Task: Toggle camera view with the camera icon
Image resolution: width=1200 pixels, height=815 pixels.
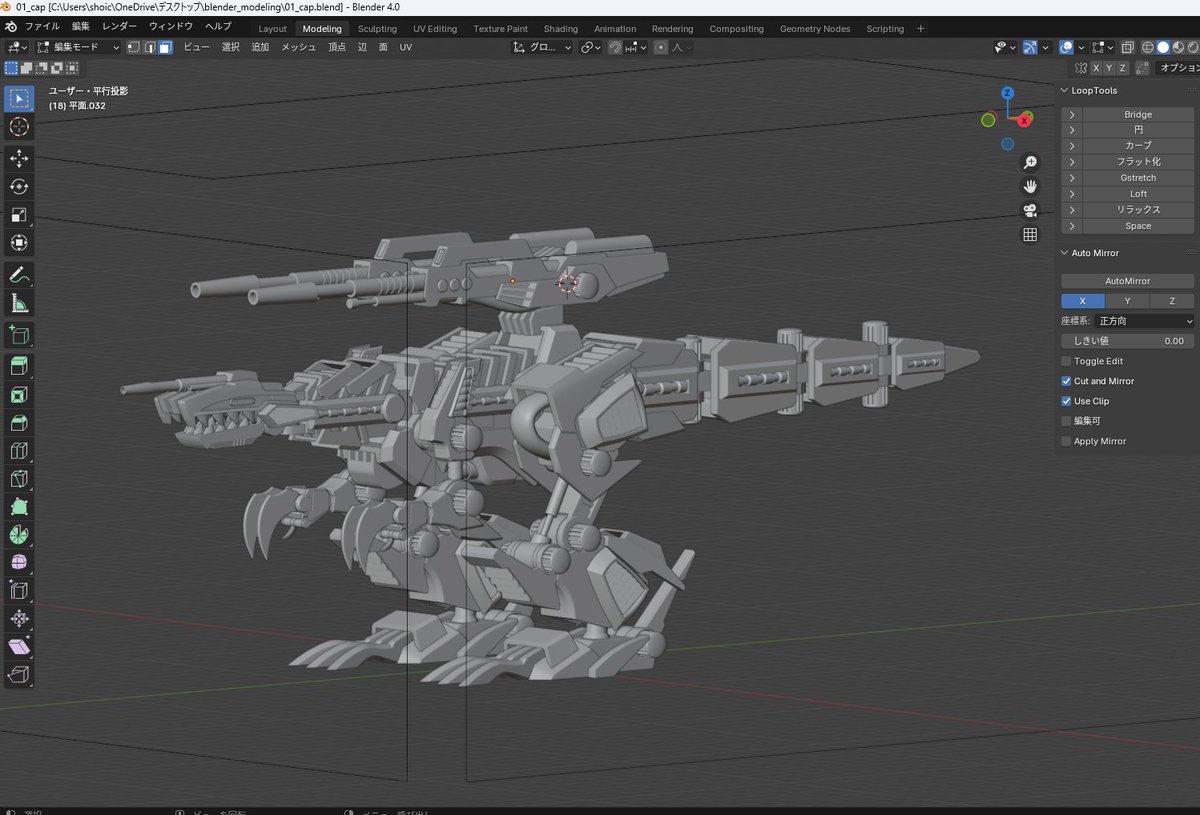Action: point(1030,210)
